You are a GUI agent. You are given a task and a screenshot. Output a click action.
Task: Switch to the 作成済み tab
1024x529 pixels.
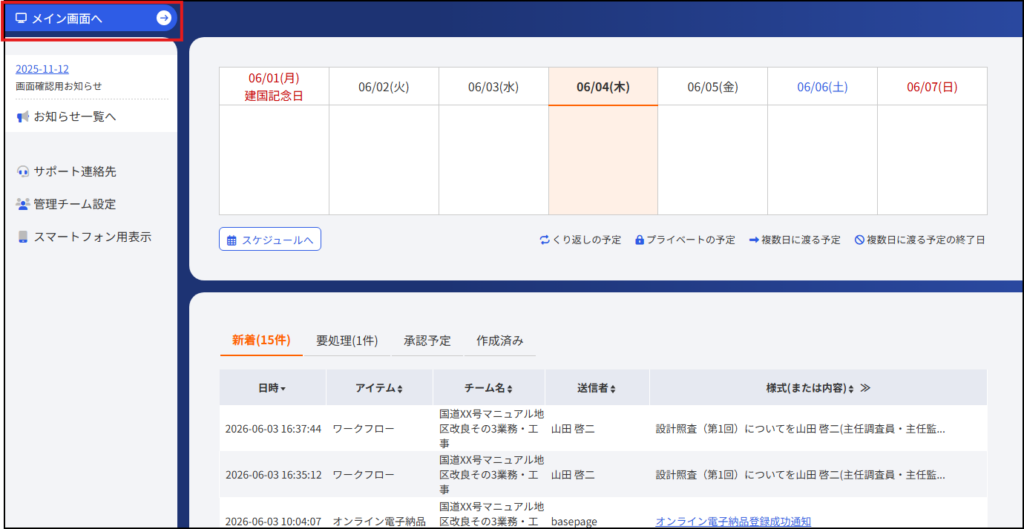(500, 340)
